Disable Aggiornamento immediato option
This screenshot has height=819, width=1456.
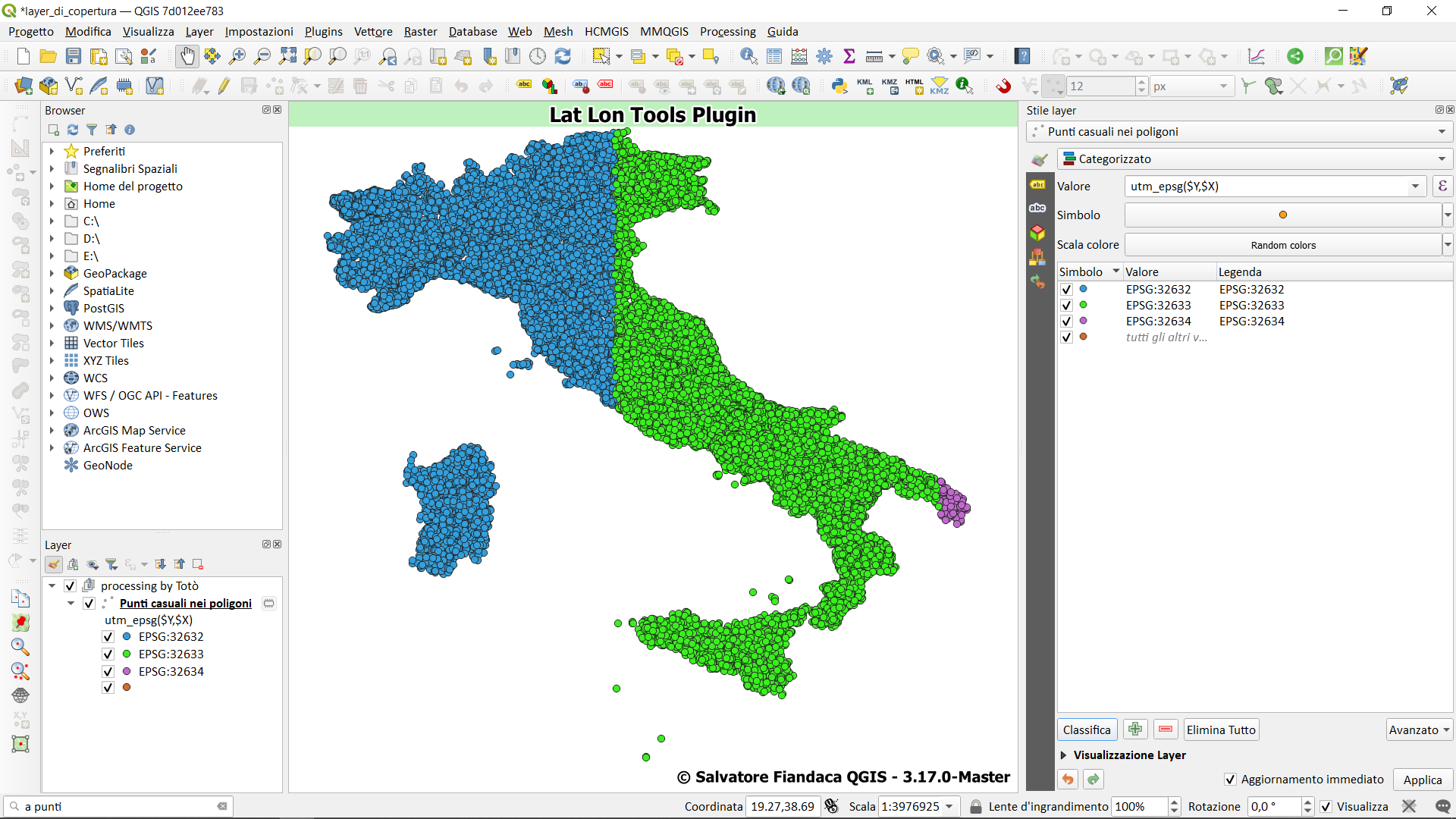(x=1230, y=780)
